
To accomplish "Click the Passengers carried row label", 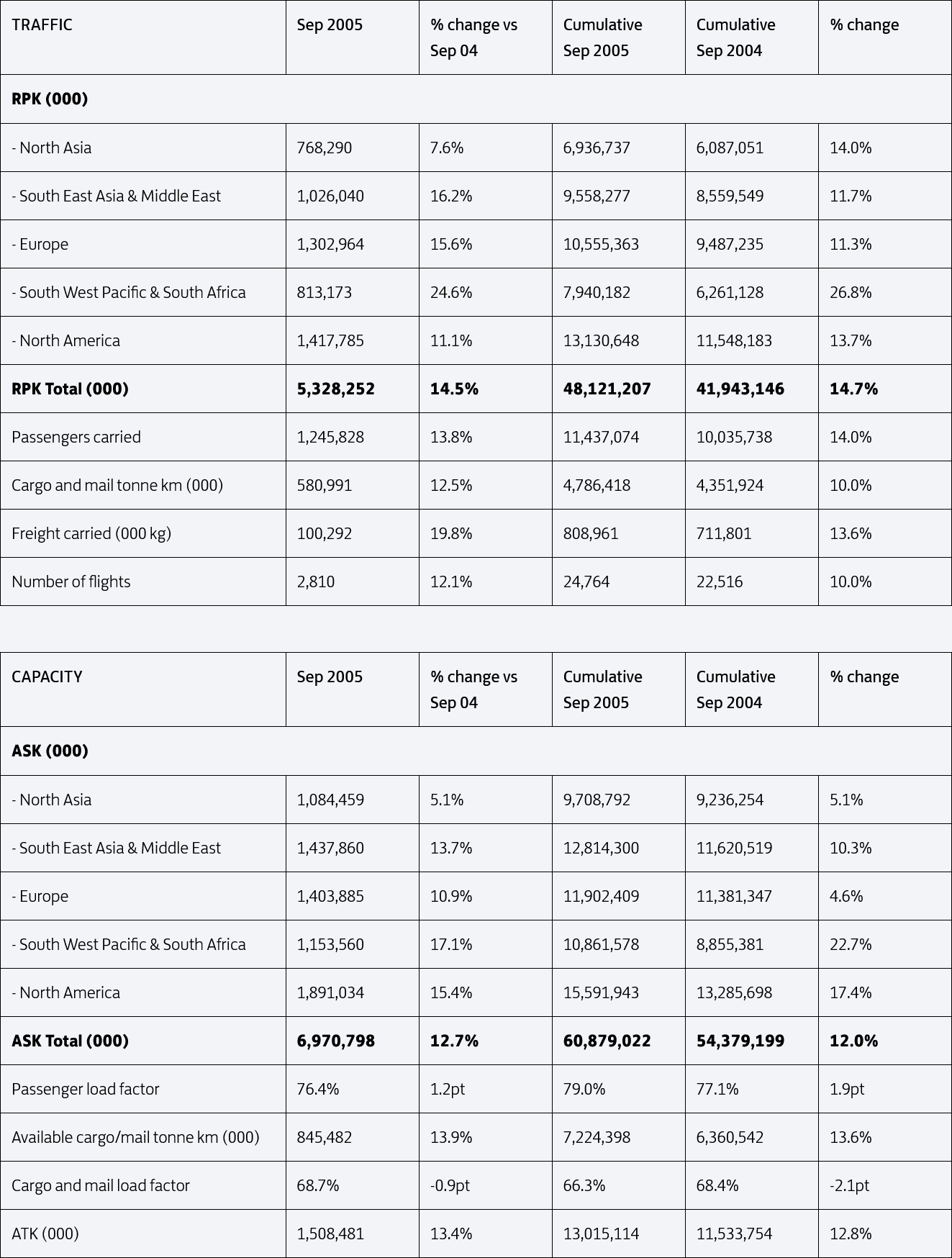I will point(76,437).
